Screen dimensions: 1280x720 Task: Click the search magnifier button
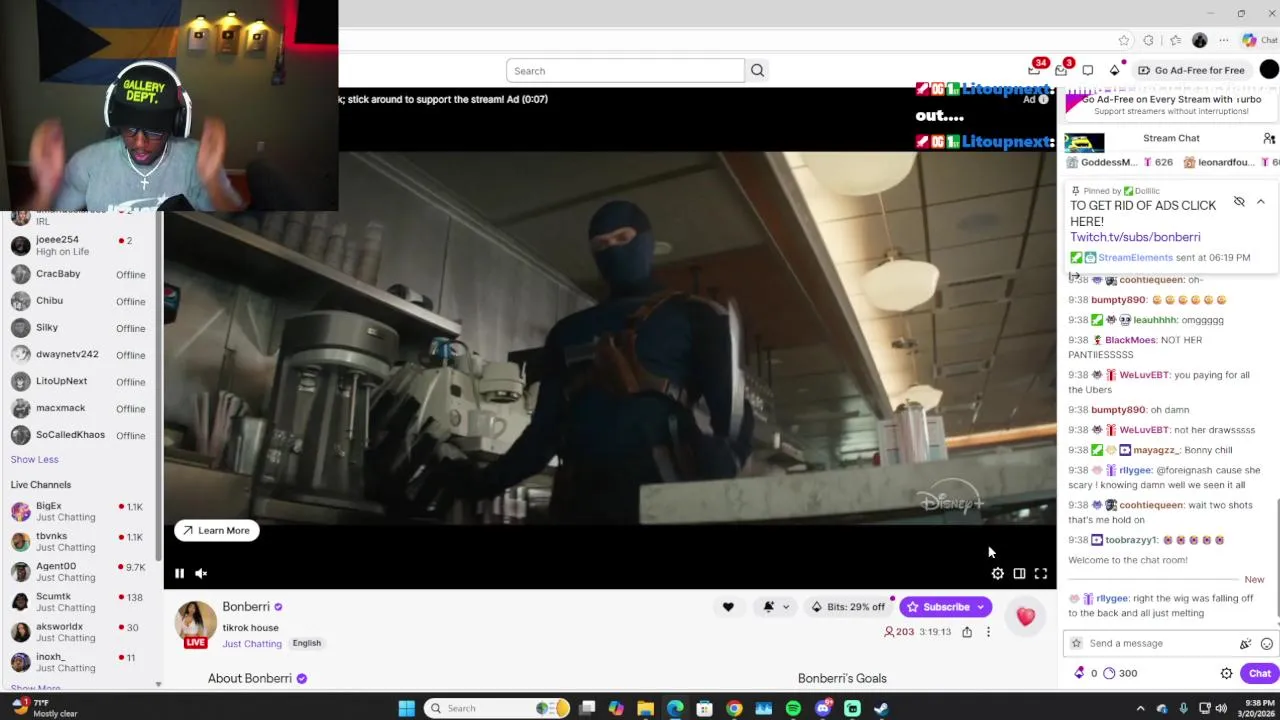click(757, 71)
